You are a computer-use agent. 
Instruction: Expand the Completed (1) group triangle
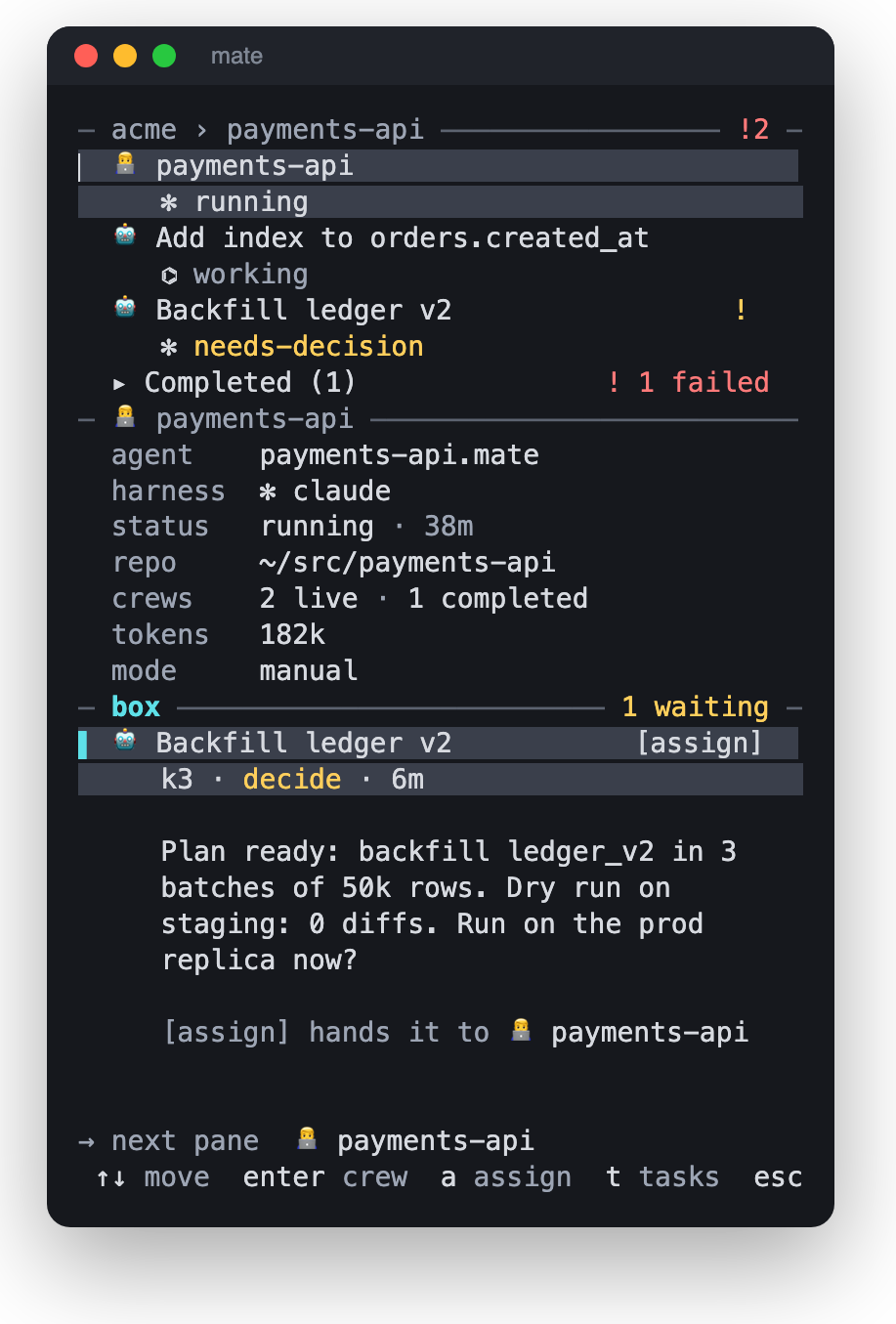tap(119, 384)
